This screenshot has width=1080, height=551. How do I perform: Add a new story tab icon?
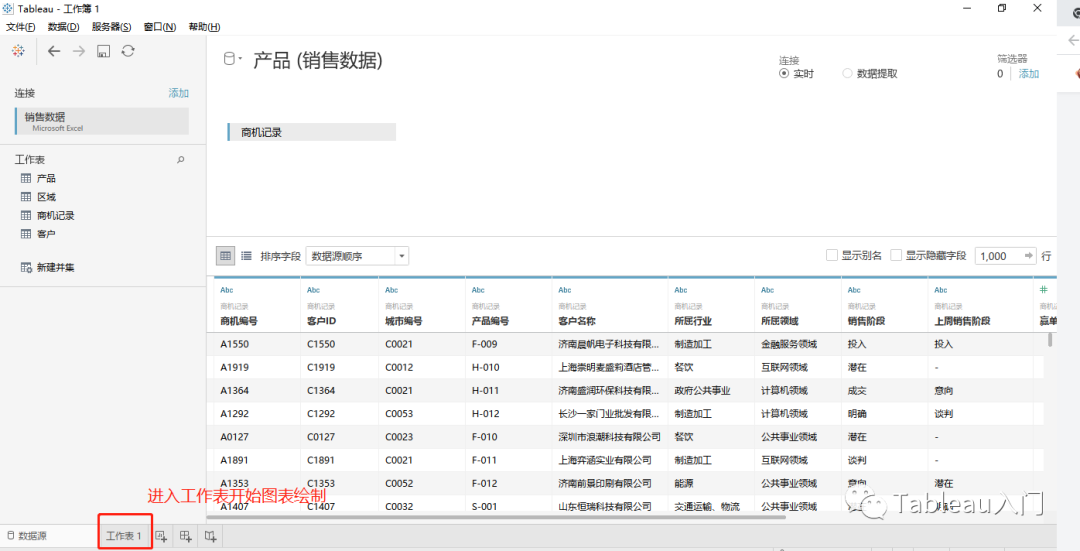tap(210, 536)
